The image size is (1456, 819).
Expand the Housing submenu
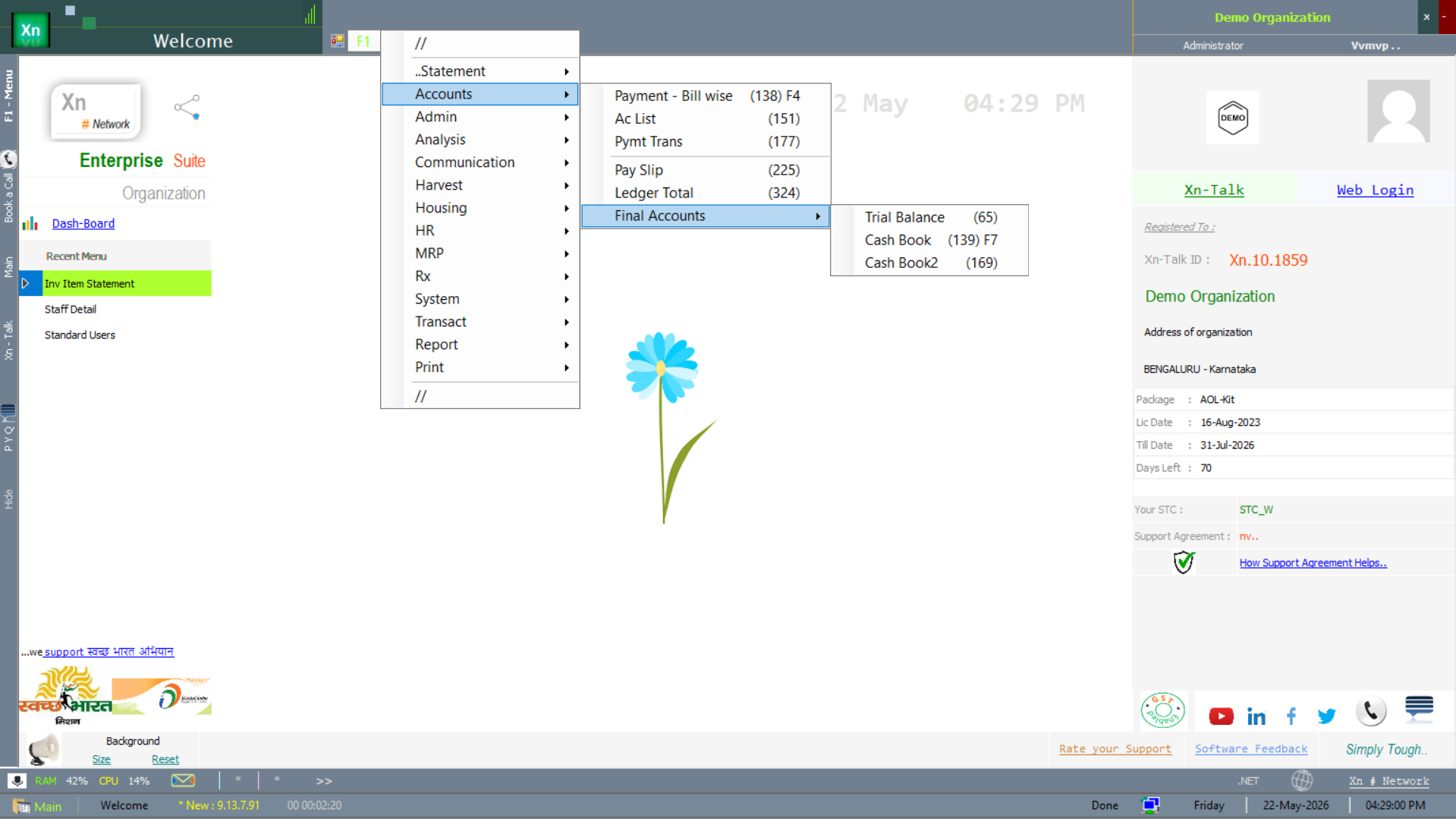[x=480, y=208]
